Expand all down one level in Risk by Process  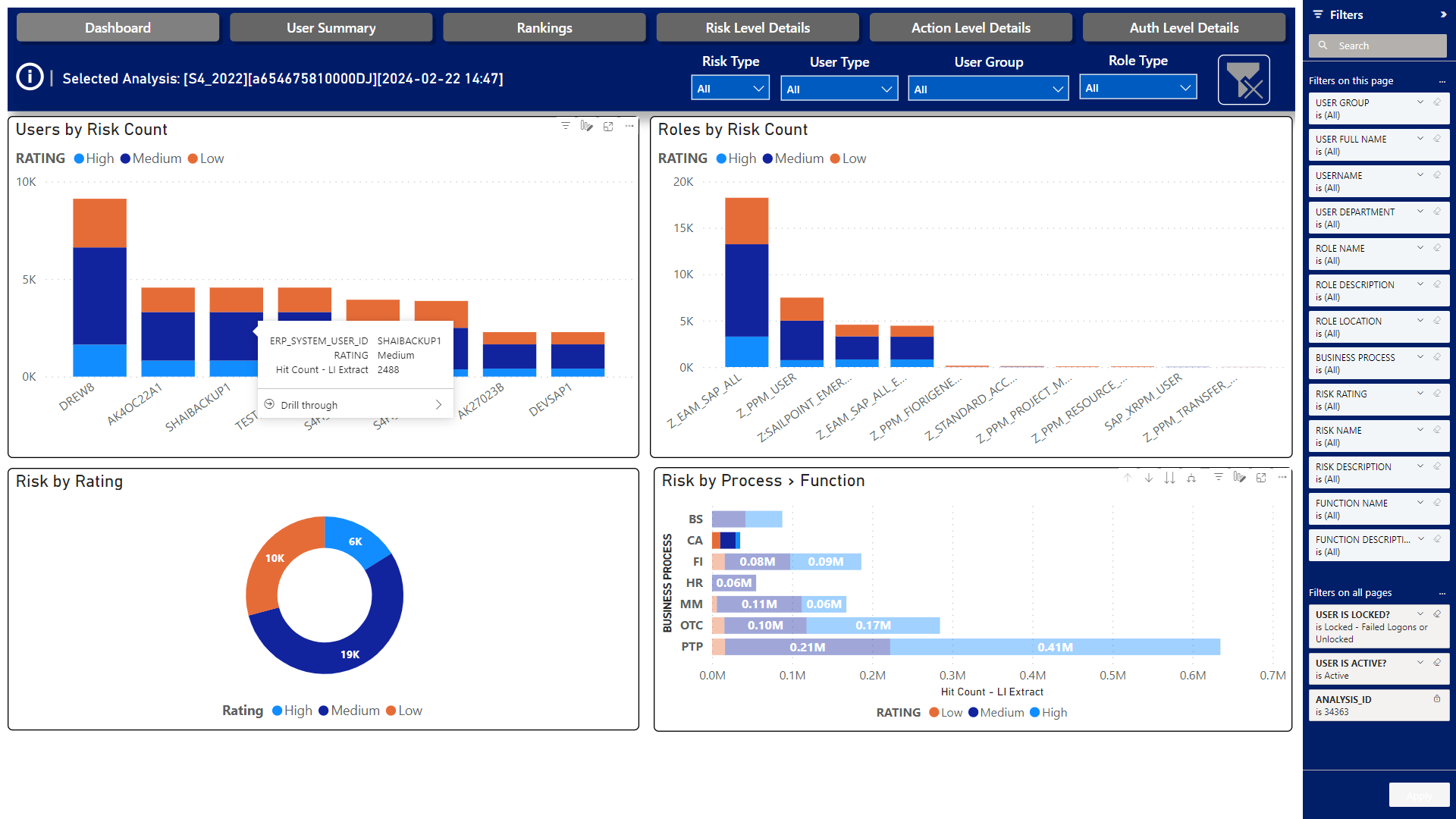[x=1191, y=478]
